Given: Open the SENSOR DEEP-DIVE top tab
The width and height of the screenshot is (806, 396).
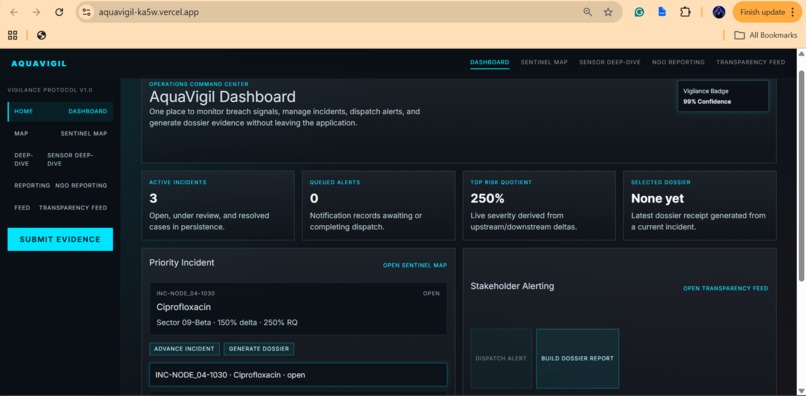Looking at the screenshot, I should (610, 62).
